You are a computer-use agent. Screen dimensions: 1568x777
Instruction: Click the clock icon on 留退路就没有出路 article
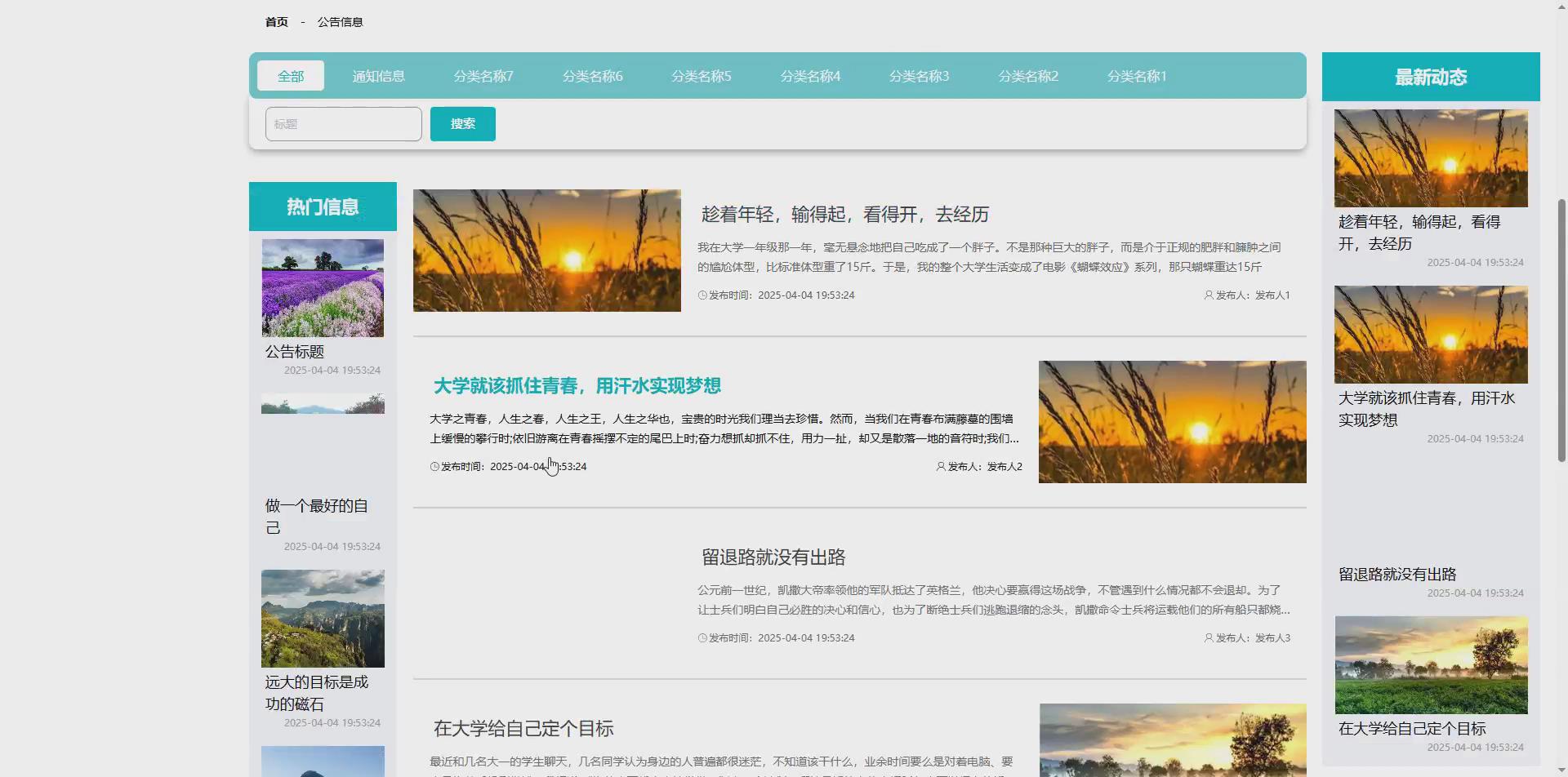tap(702, 637)
